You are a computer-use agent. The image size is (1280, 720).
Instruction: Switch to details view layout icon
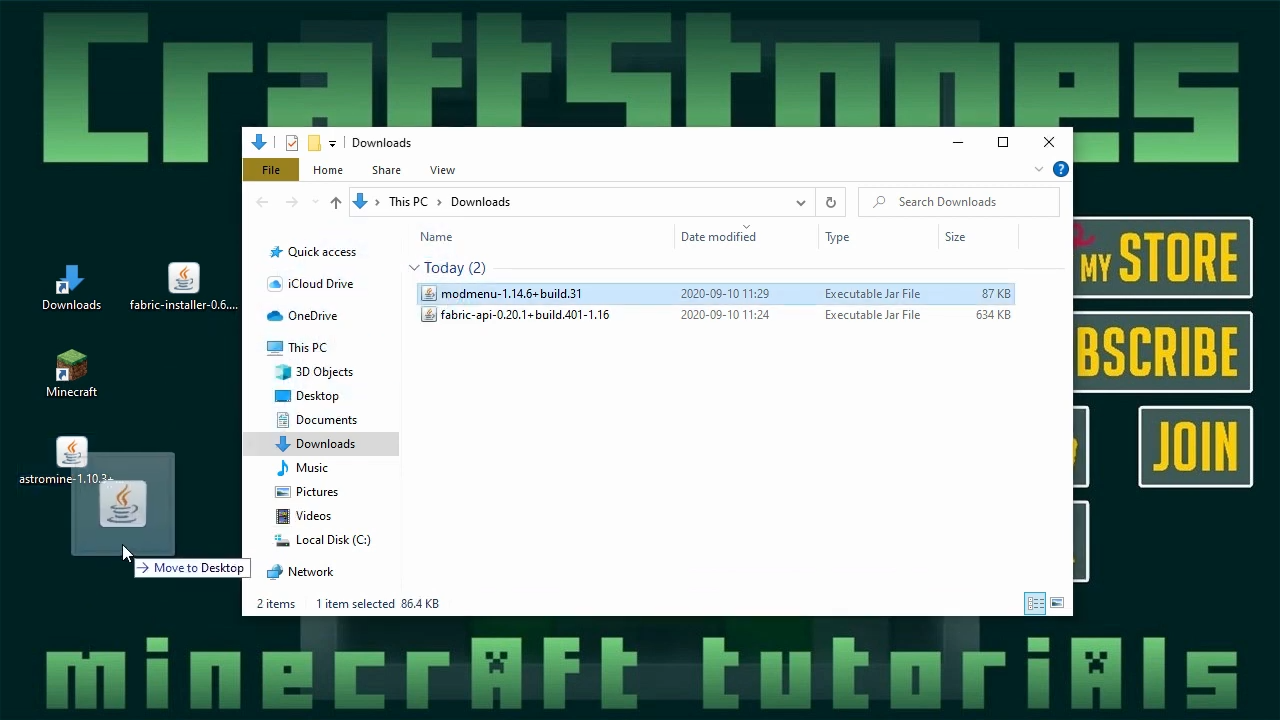pos(1035,603)
